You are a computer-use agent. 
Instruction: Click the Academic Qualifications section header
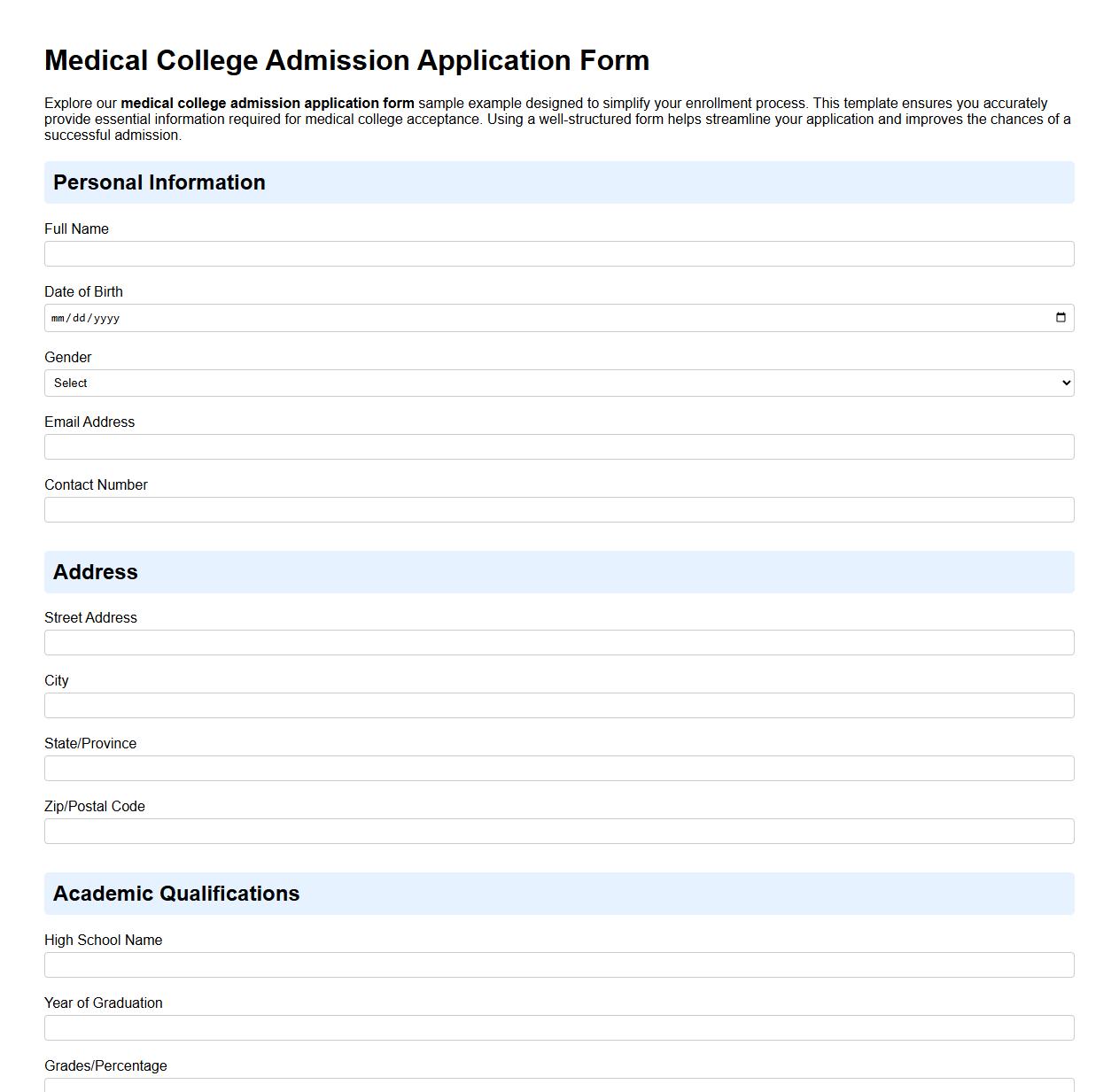[x=177, y=894]
